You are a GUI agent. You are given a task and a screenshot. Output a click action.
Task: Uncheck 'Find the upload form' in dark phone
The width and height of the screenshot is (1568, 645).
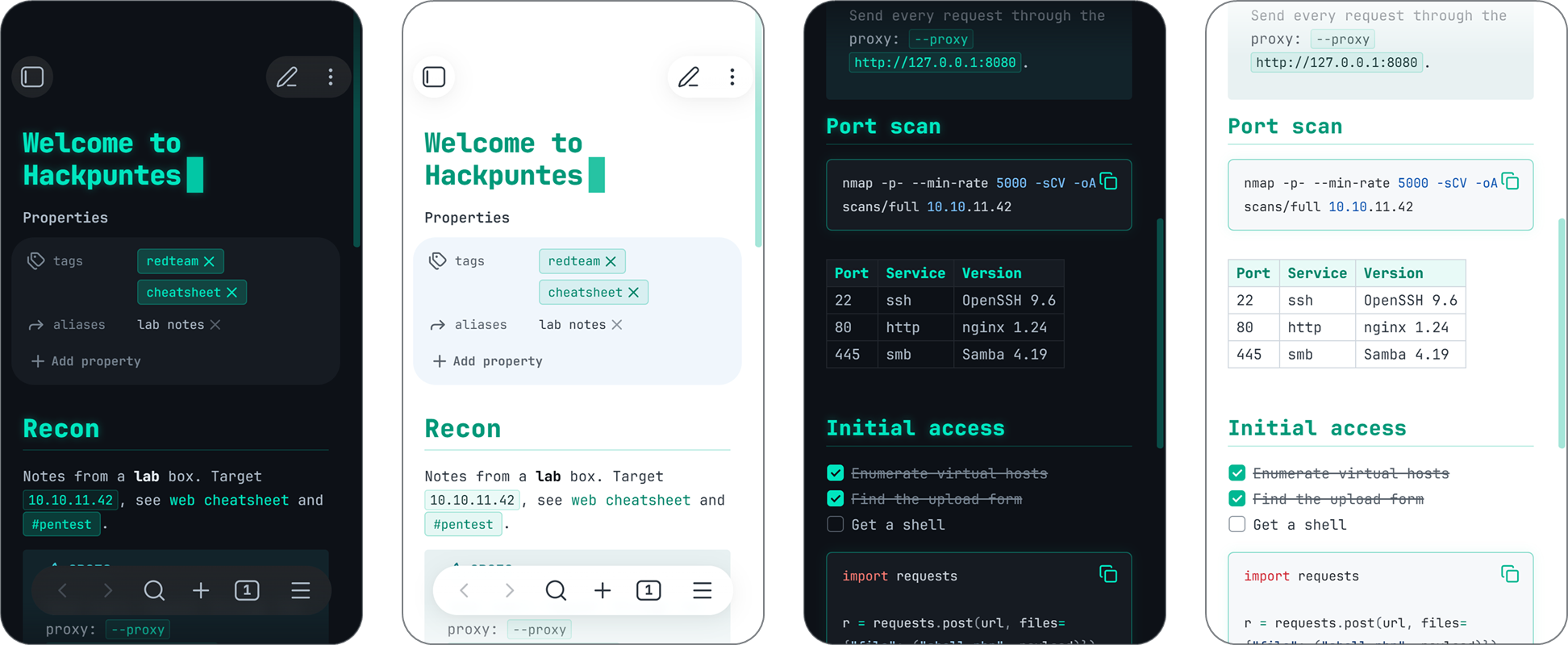836,498
